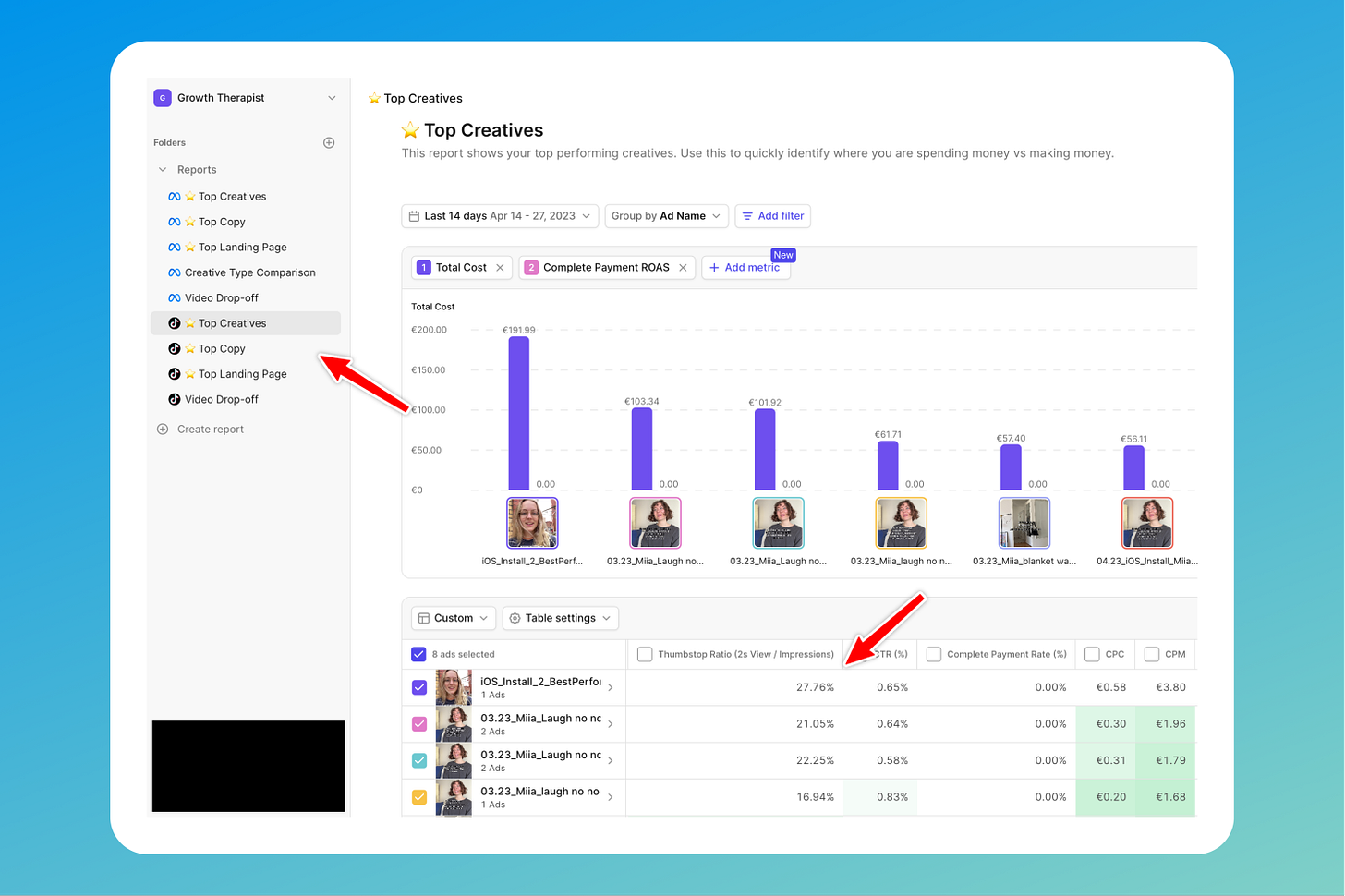The height and width of the screenshot is (896, 1345).
Task: Click the TikTok icon beside Video Drop-off
Action: (x=174, y=399)
